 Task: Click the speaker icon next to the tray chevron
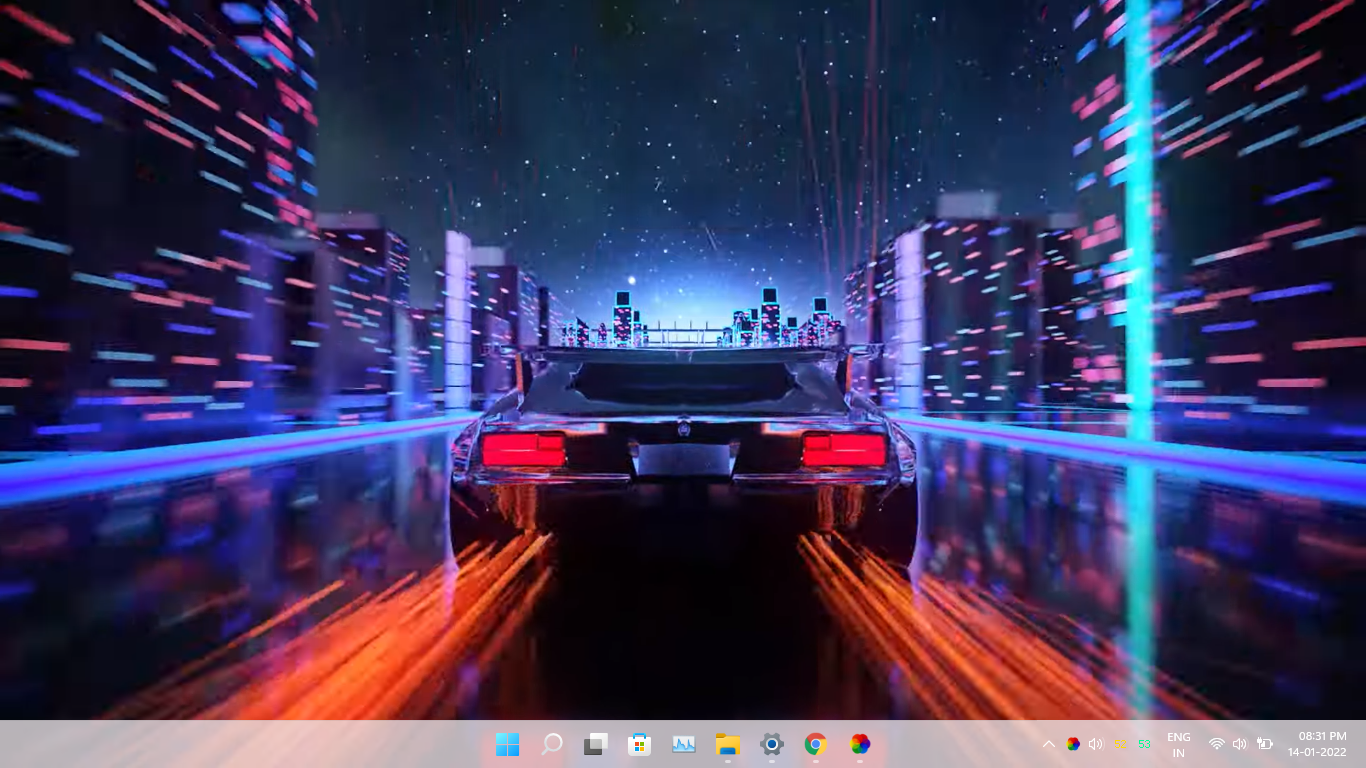pyautogui.click(x=1095, y=744)
